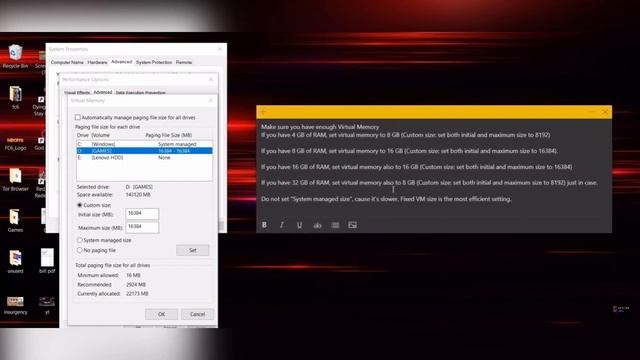The width and height of the screenshot is (640, 360).
Task: Click the 'Do not set System managed size' line
Action: click(386, 199)
